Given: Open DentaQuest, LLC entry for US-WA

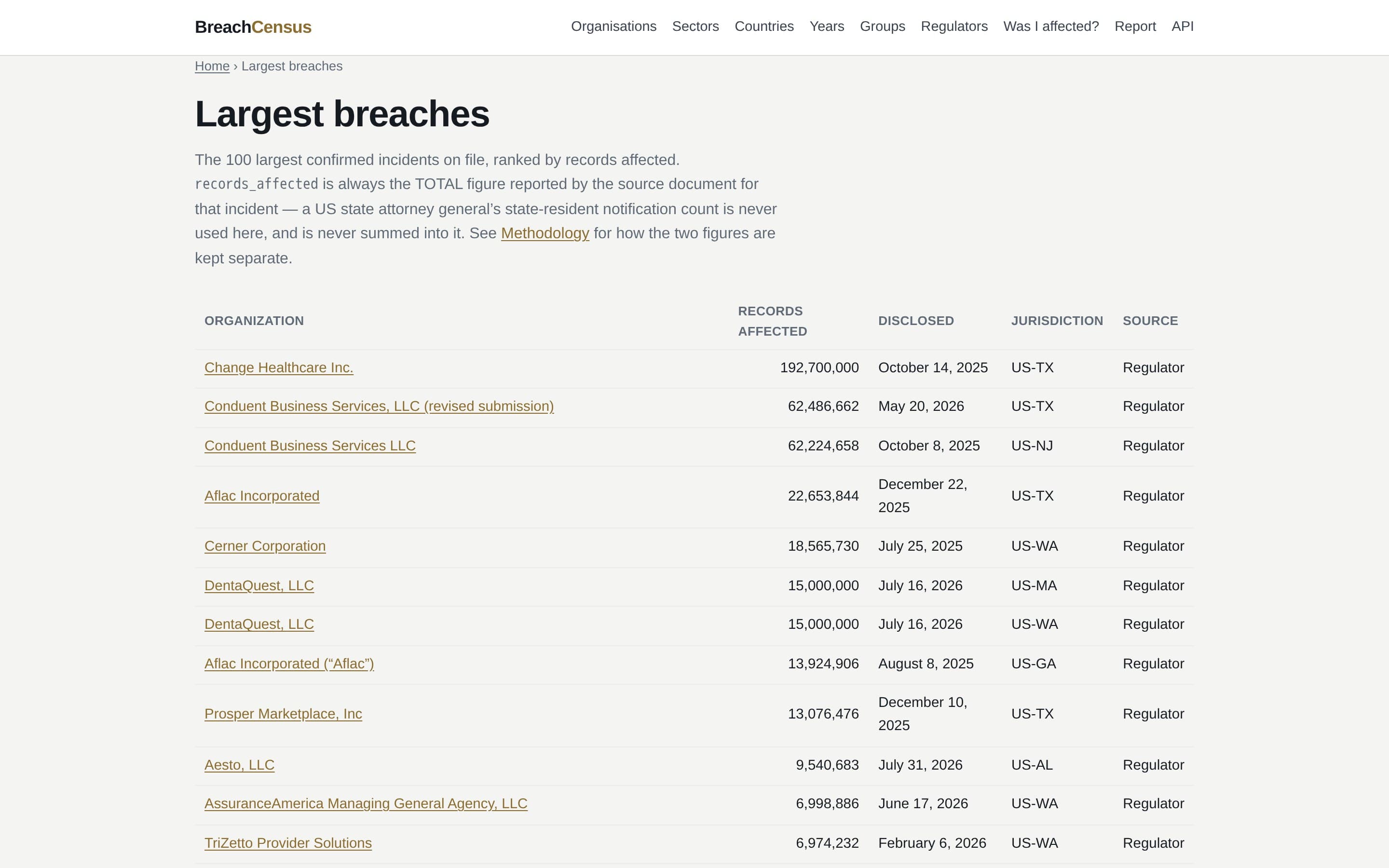Looking at the screenshot, I should point(259,624).
